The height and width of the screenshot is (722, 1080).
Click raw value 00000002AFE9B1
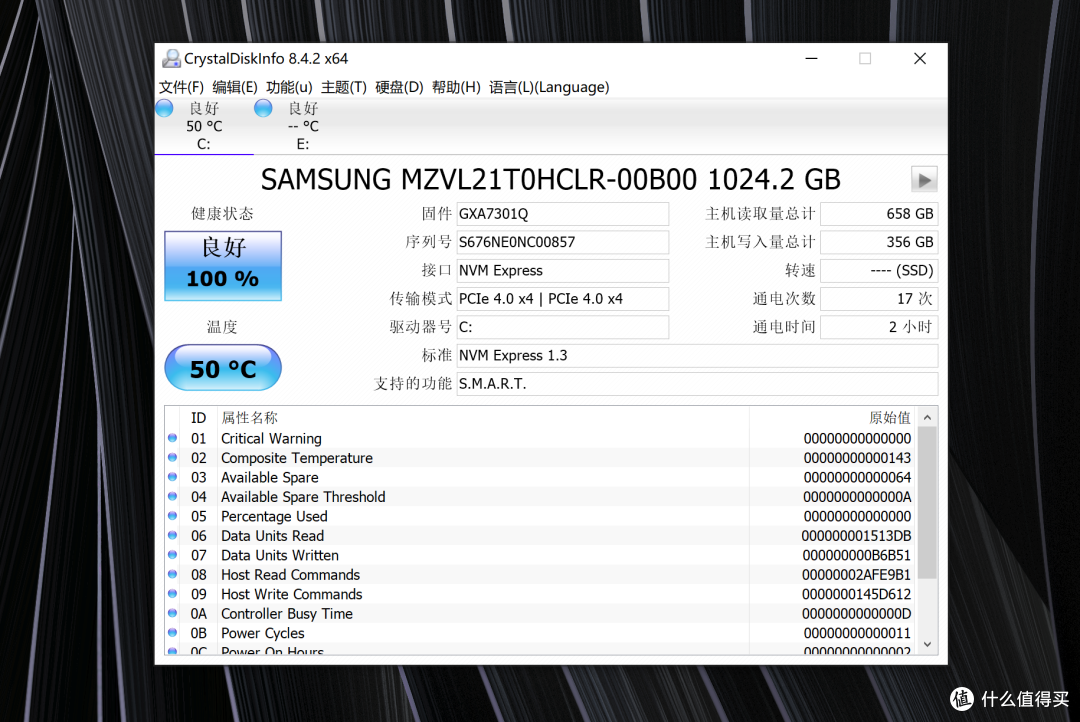point(856,575)
